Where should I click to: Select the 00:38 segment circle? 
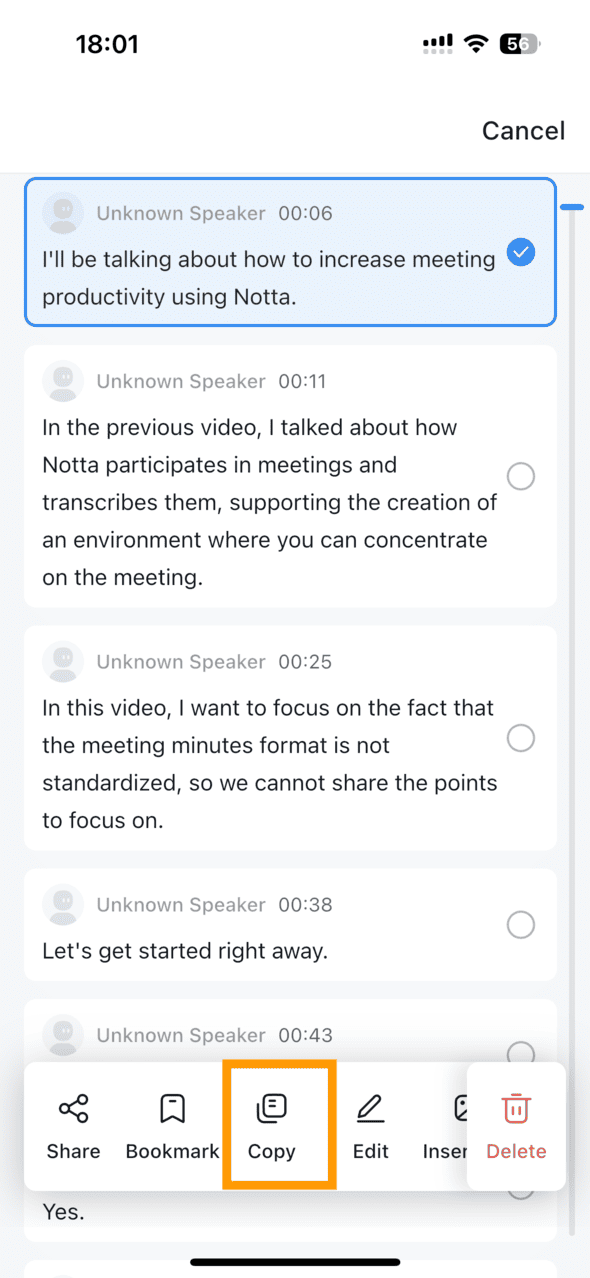[521, 925]
